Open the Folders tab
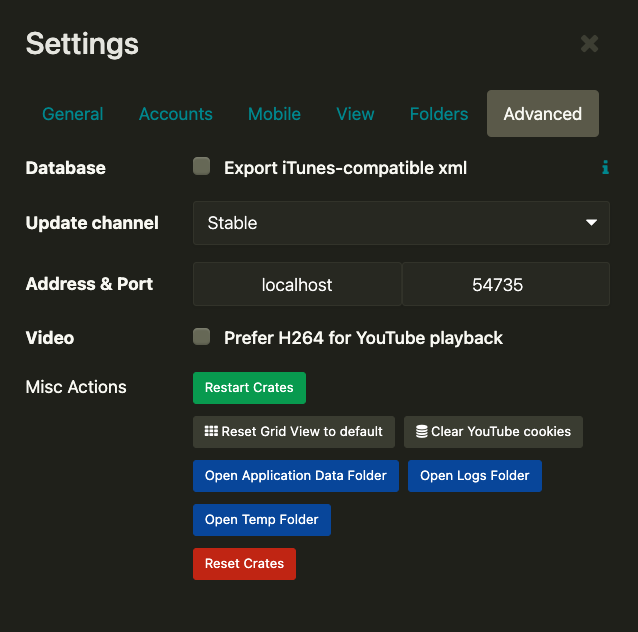Viewport: 638px width, 632px height. pos(439,114)
